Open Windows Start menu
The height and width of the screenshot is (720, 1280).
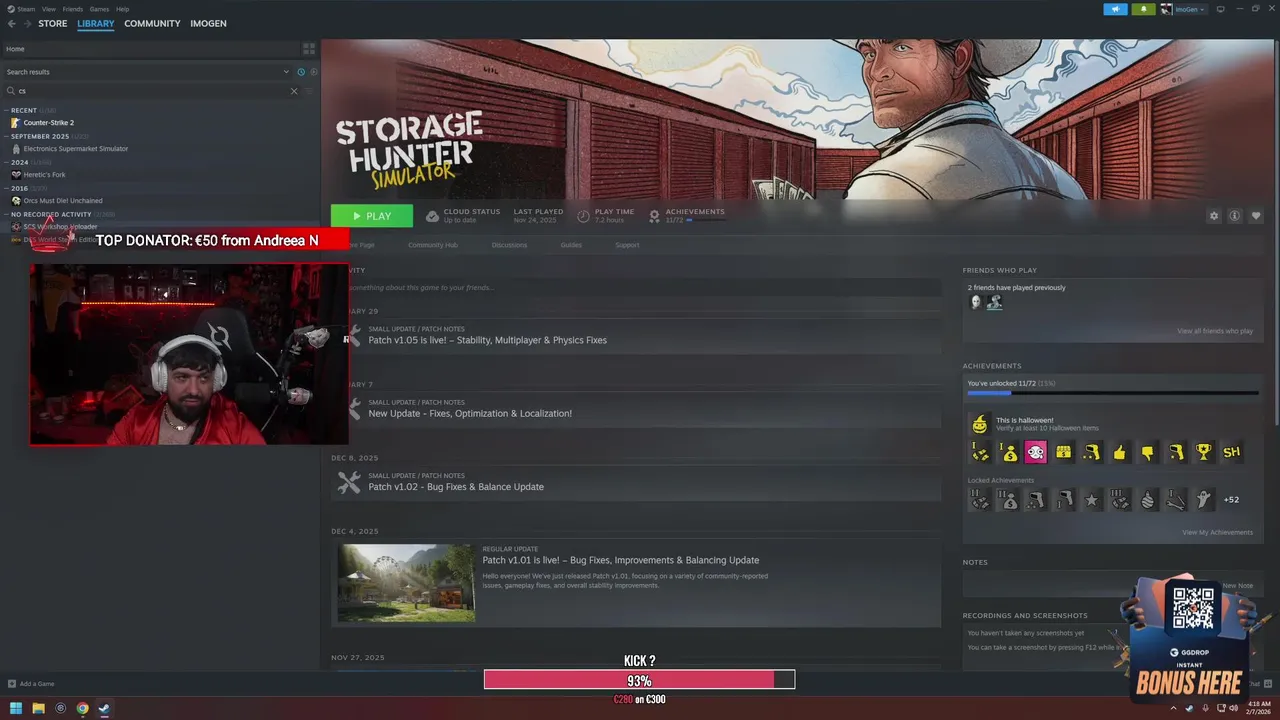pos(16,708)
